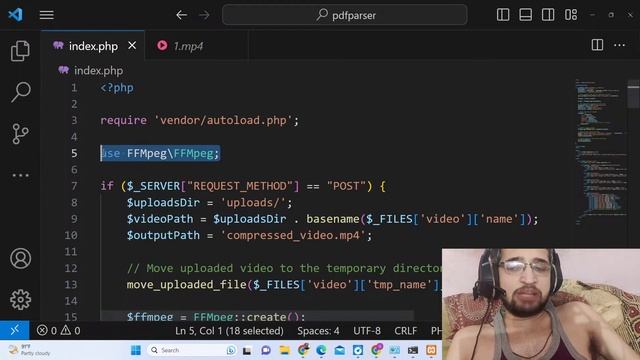The image size is (640, 360).
Task: Open the Task View icon on taskbar
Action: pyautogui.click(x=247, y=350)
